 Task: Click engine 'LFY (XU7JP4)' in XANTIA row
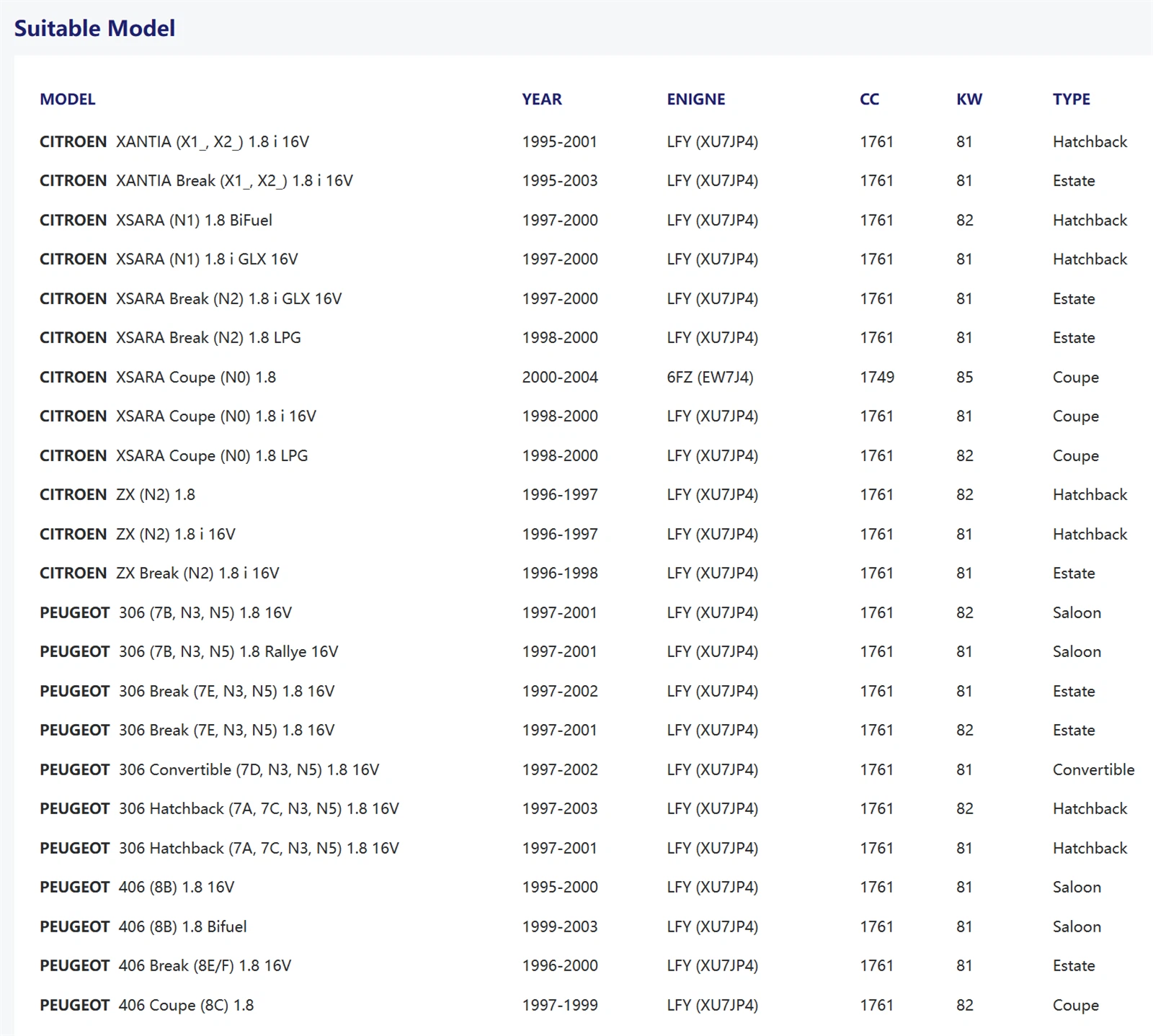pos(713,142)
